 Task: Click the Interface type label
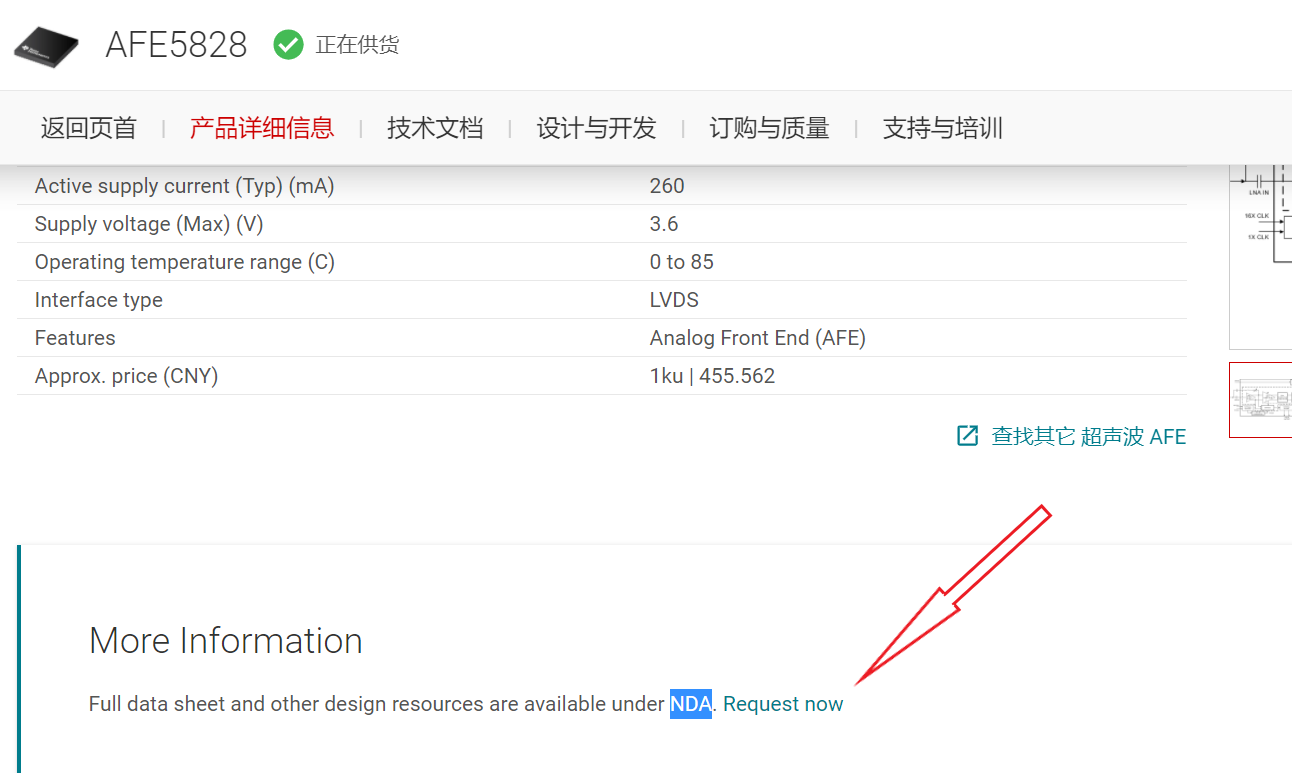point(98,300)
